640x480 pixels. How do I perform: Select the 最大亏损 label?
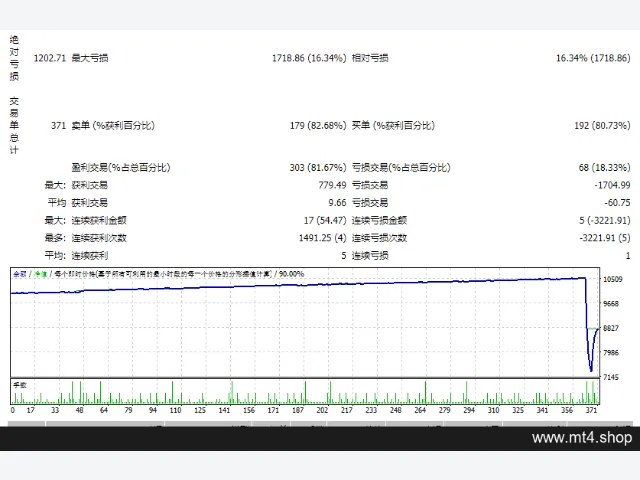click(90, 58)
